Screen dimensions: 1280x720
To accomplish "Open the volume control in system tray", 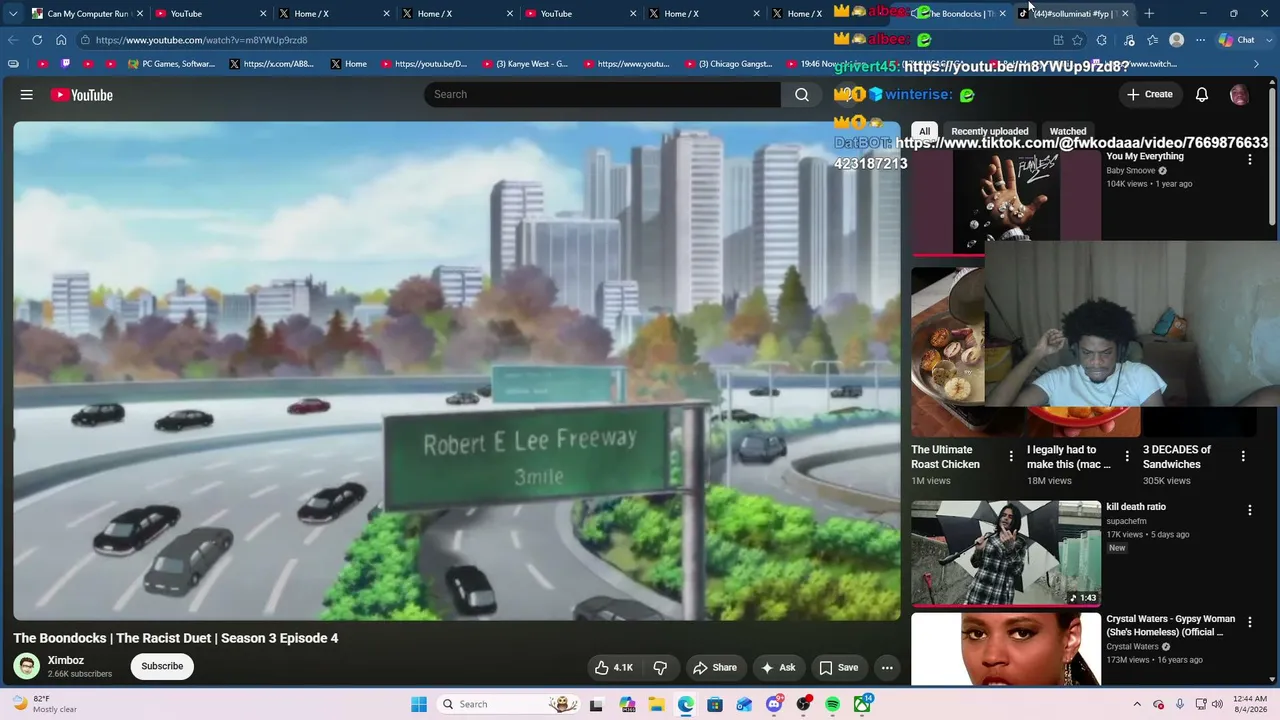I will tap(1217, 704).
